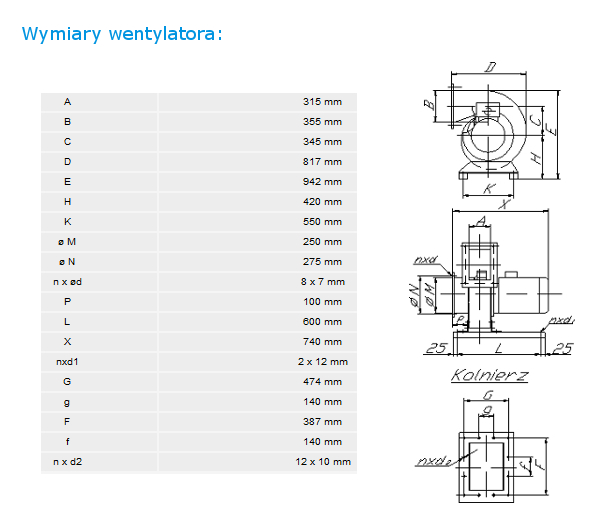600x520 pixels.
Task: Select the '550 mm' value for K
Action: tap(322, 222)
